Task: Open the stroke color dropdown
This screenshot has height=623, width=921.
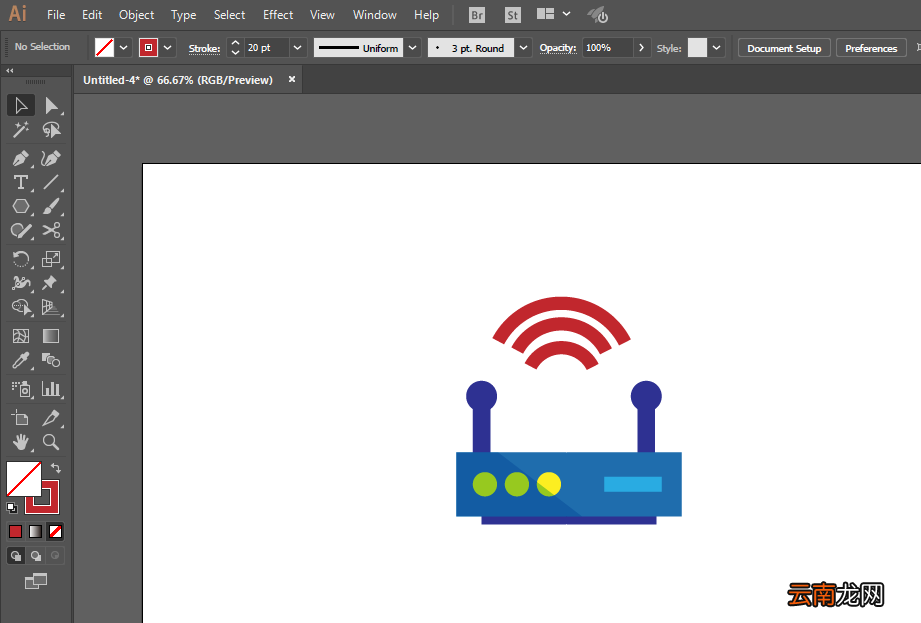Action: click(x=167, y=48)
